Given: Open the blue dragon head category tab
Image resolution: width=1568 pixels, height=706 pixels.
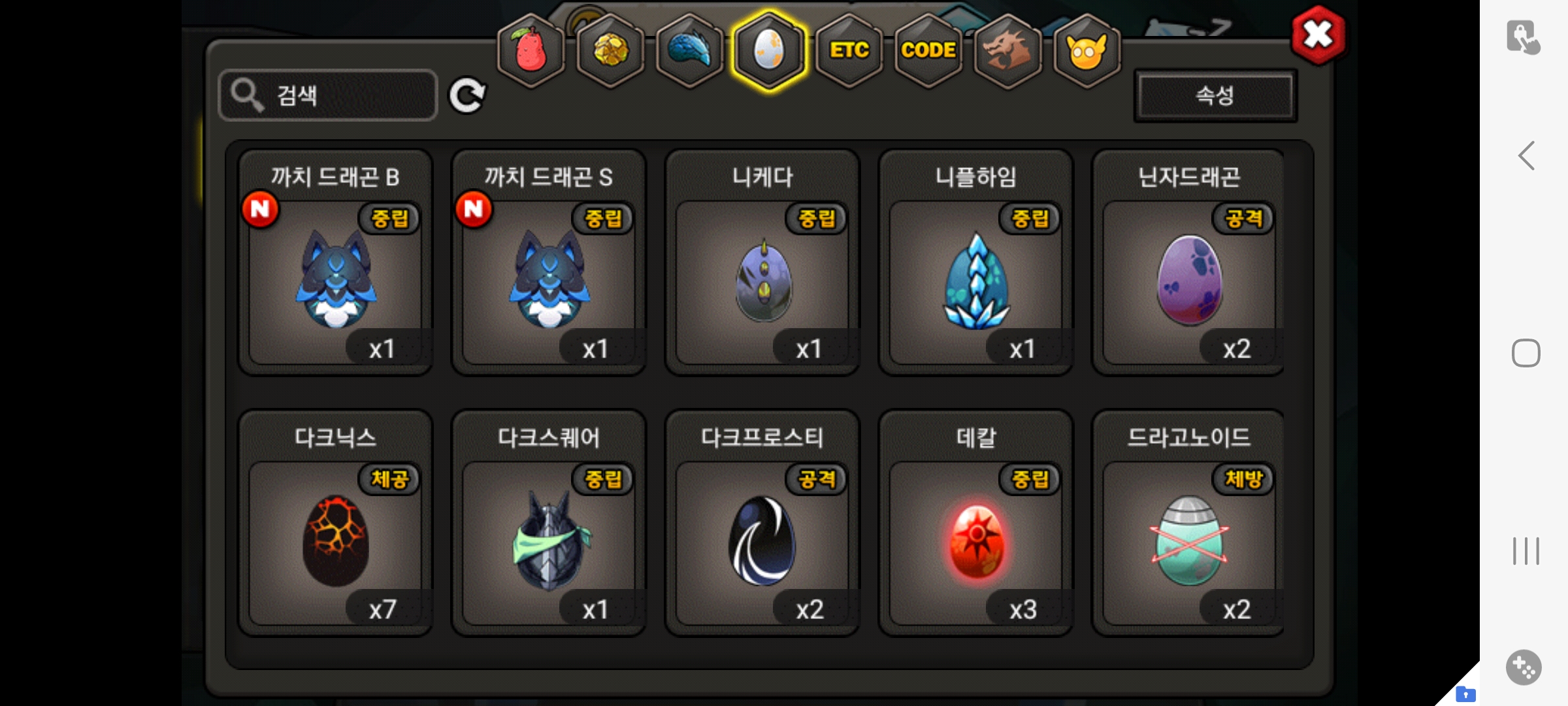Looking at the screenshot, I should [690, 51].
